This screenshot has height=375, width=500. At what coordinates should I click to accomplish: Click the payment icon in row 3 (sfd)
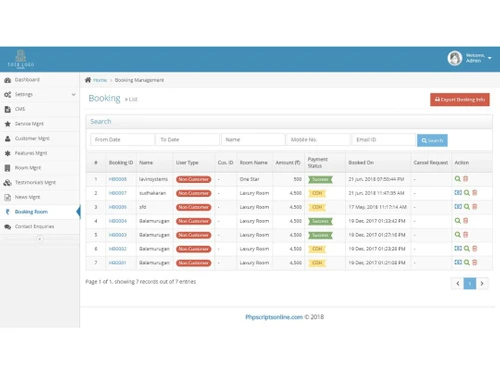click(458, 207)
